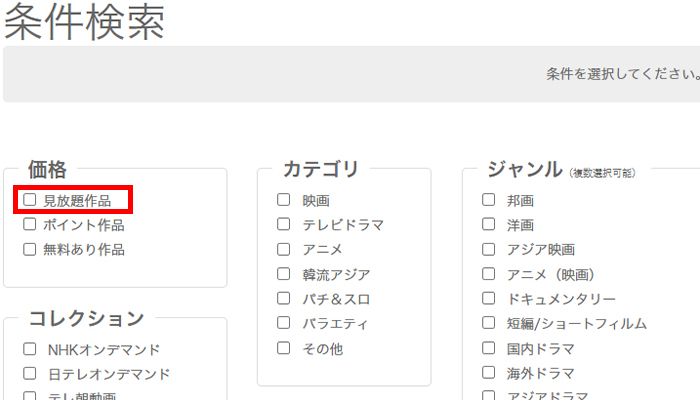
Task: Check the 見放題作品 checkbox
Action: [x=30, y=200]
